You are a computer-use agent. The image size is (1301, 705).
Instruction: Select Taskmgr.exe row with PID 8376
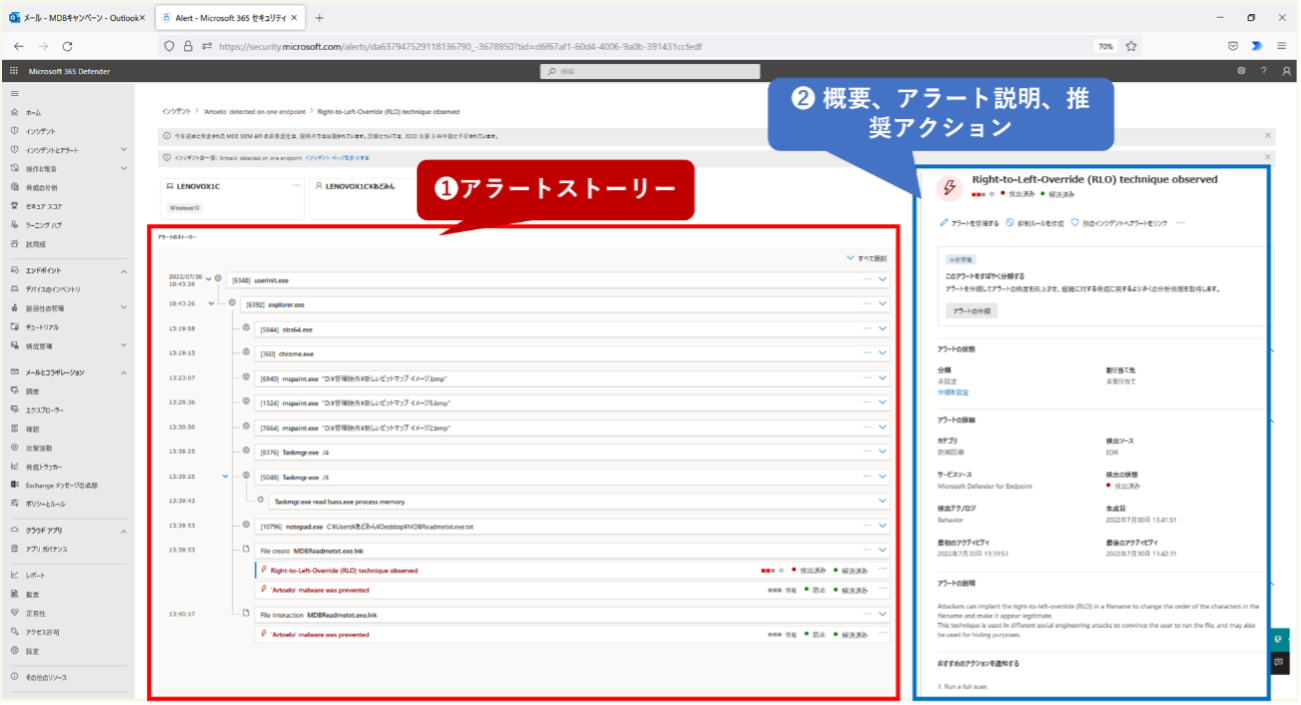click(573, 451)
